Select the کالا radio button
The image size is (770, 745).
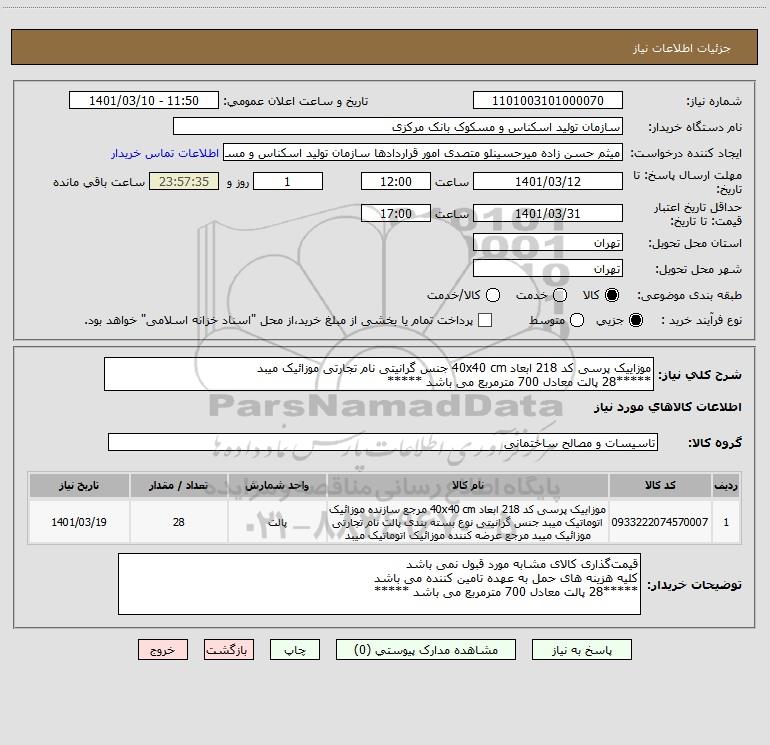click(x=612, y=295)
